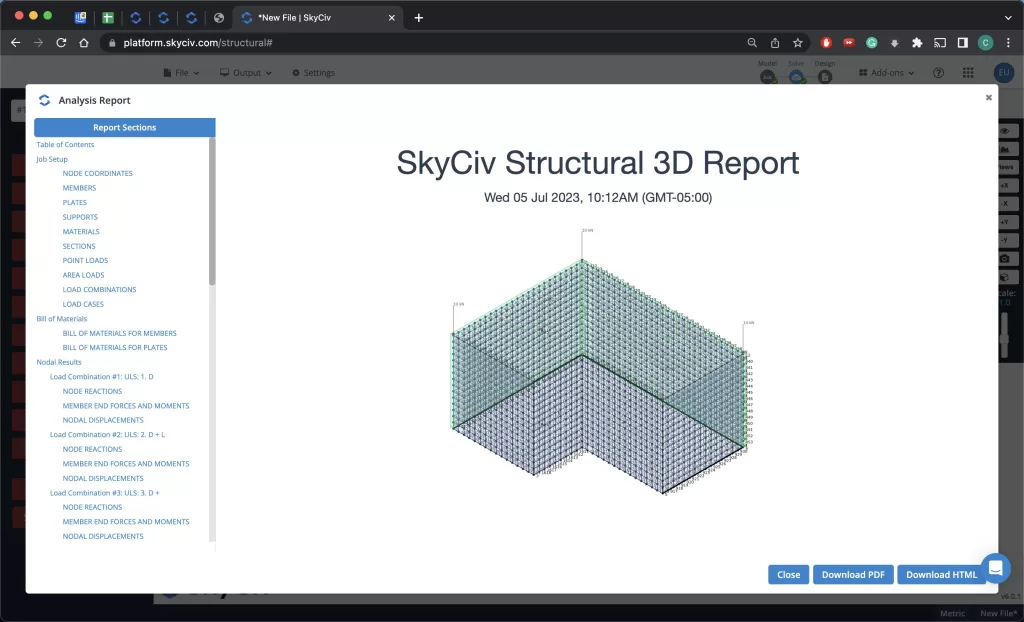The width and height of the screenshot is (1024, 622).
Task: Click the zoom magnifier icon in address bar
Action: 752,42
